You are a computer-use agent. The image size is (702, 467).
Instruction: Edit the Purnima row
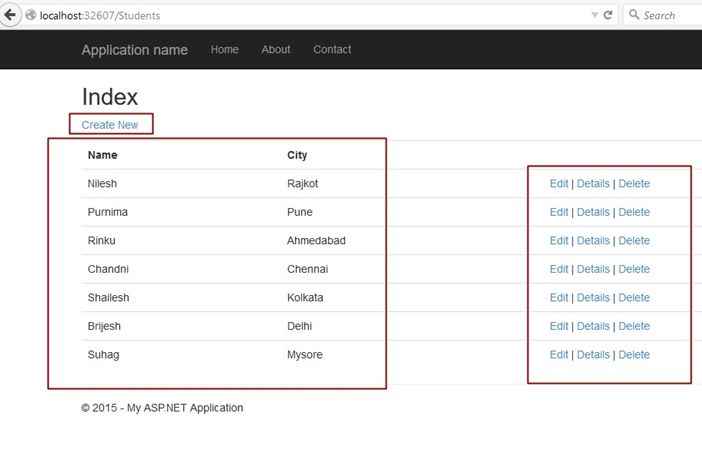(x=559, y=212)
